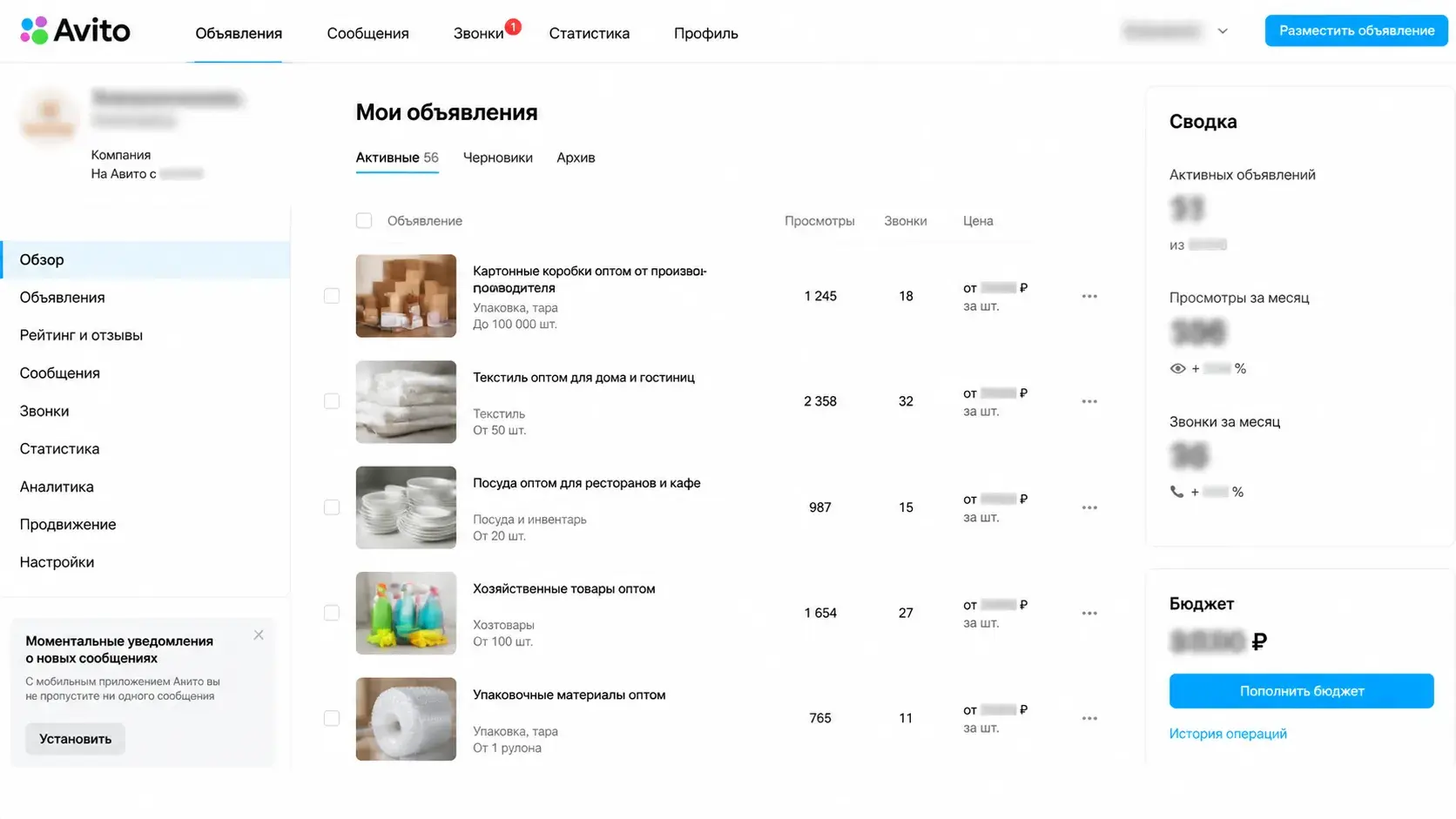The width and height of the screenshot is (1456, 819).
Task: Open the История операций link
Action: click(x=1228, y=734)
